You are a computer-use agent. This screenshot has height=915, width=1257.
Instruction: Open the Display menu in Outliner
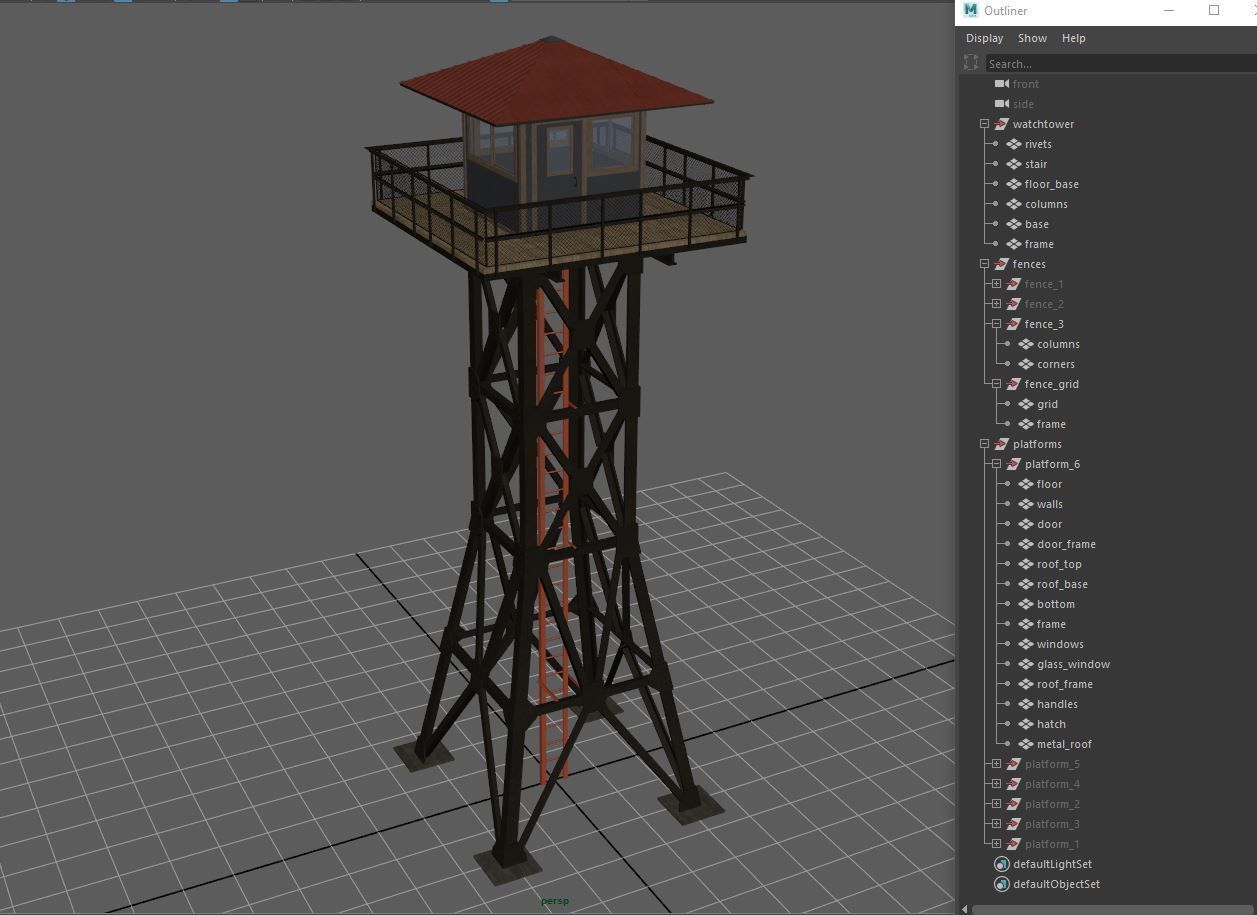pos(984,38)
